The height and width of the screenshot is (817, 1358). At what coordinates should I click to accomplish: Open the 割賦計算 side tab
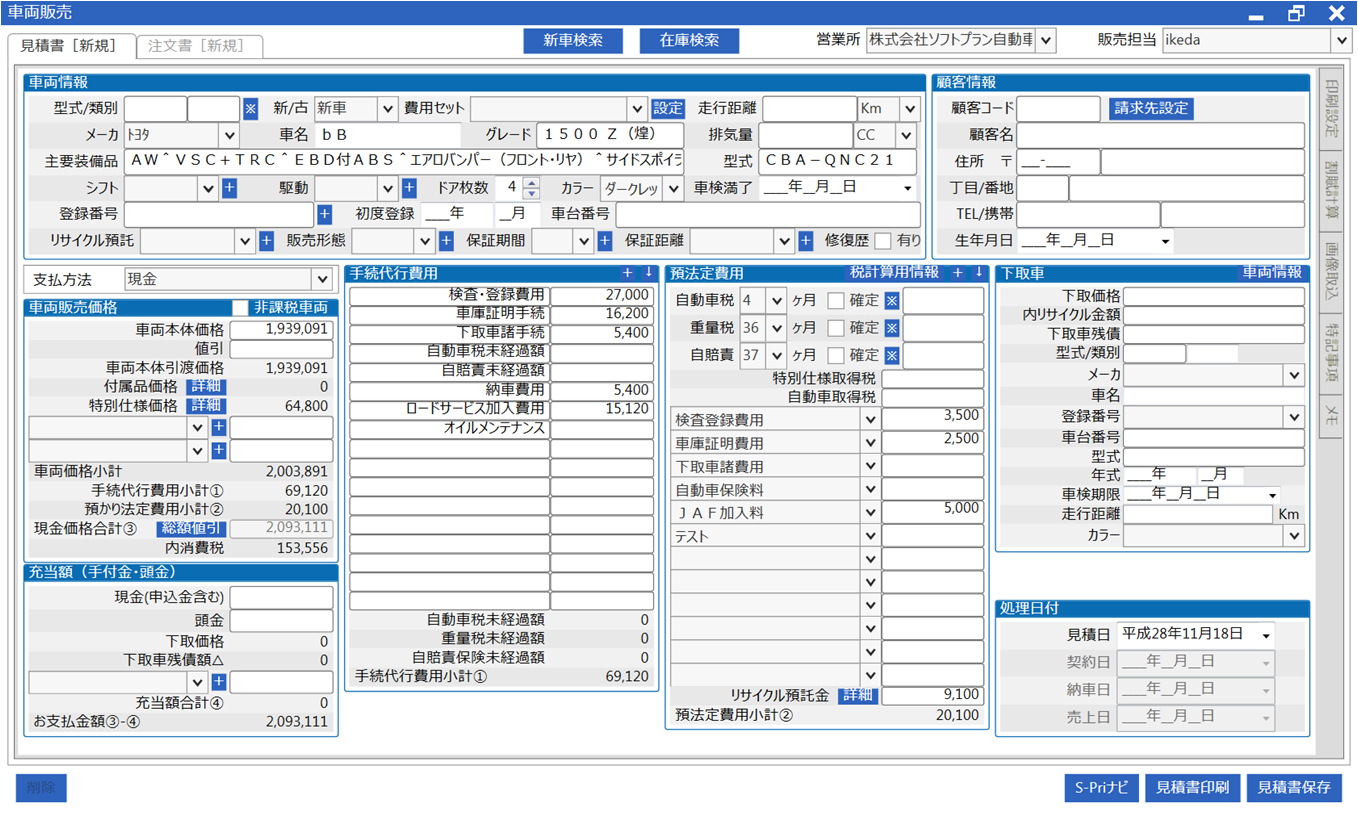tap(1330, 190)
